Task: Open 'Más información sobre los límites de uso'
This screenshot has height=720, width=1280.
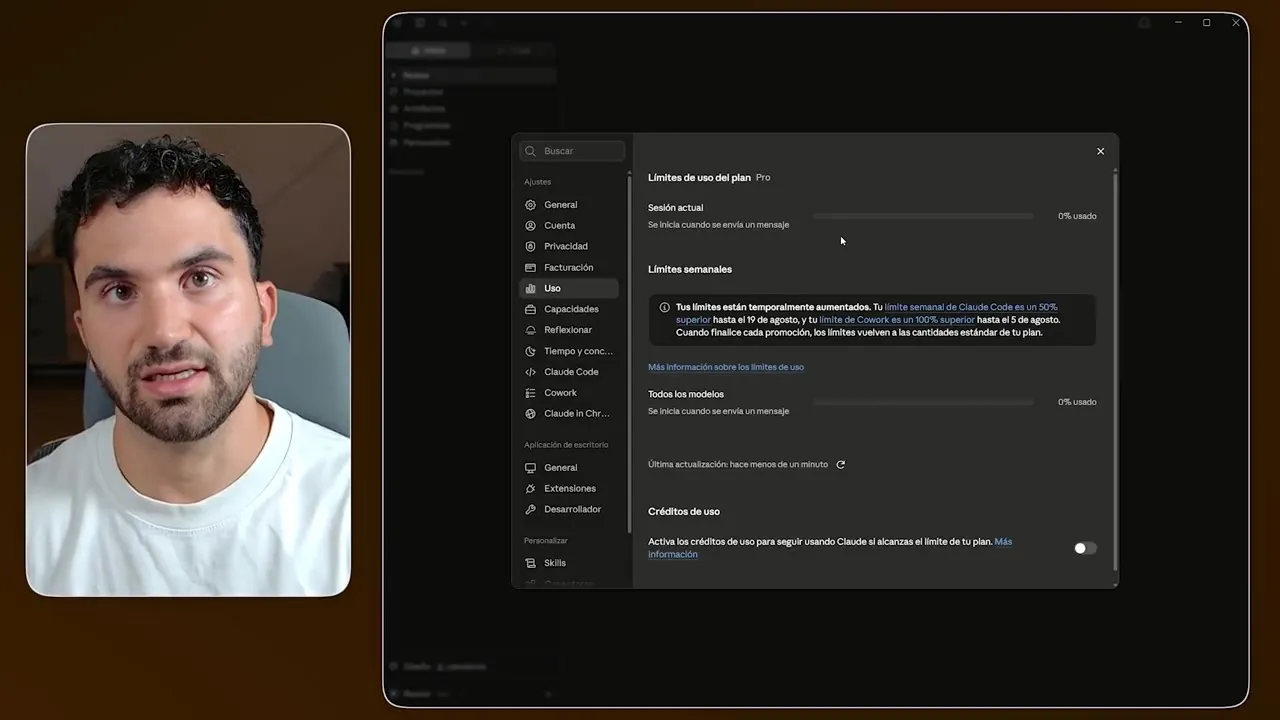Action: pyautogui.click(x=726, y=367)
